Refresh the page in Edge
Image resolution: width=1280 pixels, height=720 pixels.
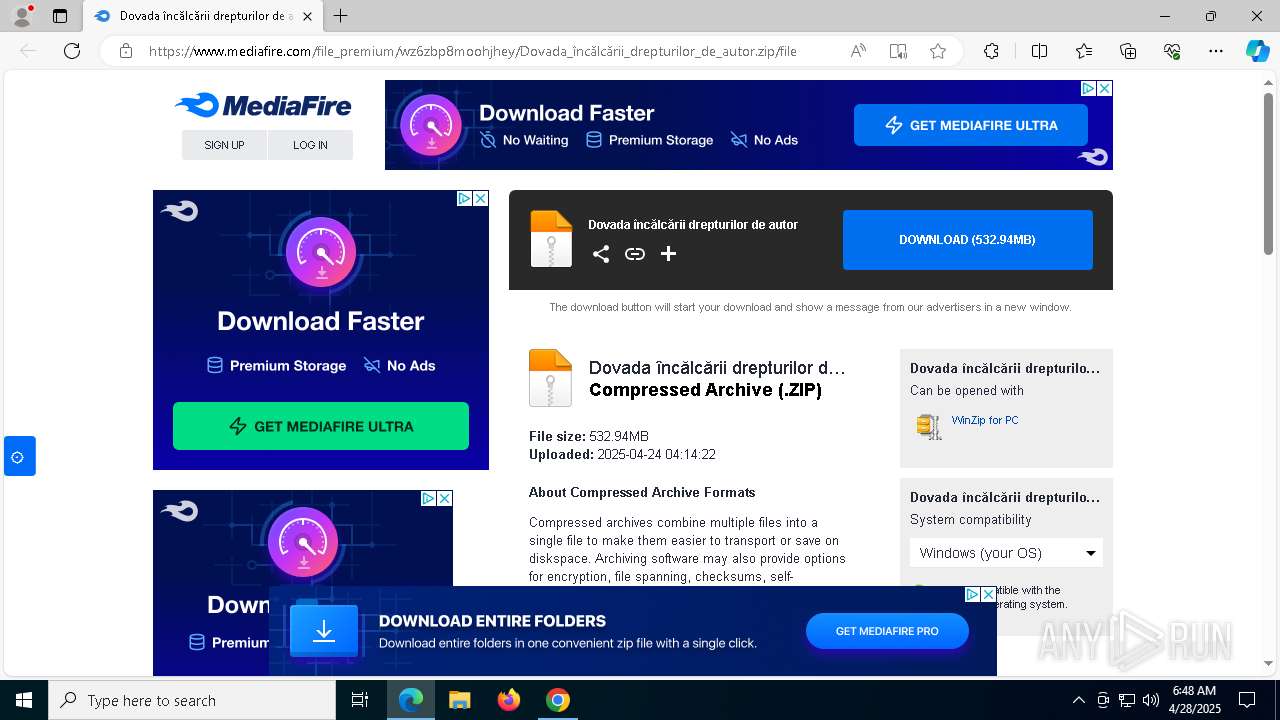coord(72,51)
